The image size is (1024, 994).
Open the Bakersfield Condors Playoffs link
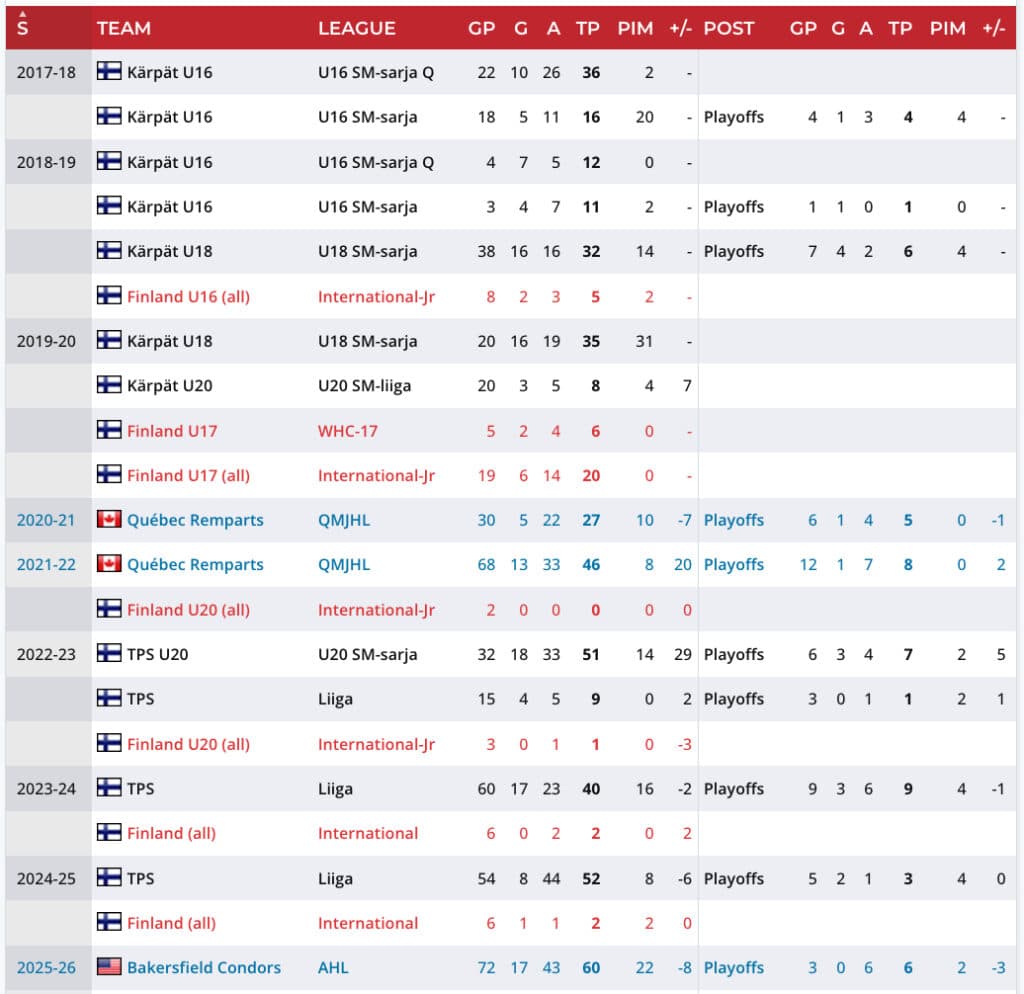733,967
